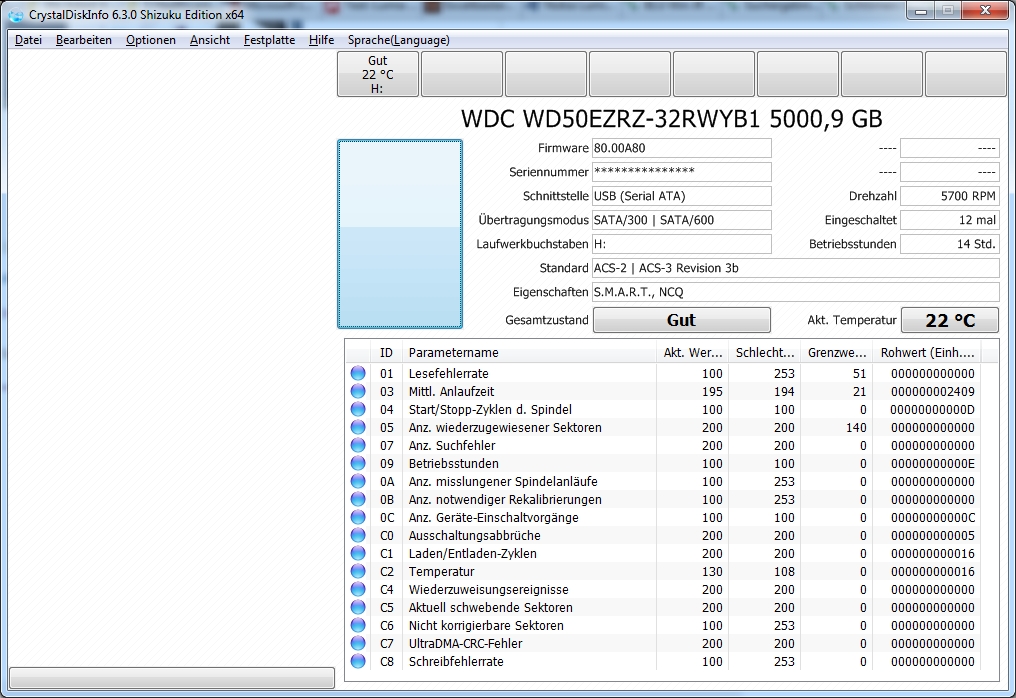Open the Festplatte menu
The image size is (1016, 698).
(270, 40)
